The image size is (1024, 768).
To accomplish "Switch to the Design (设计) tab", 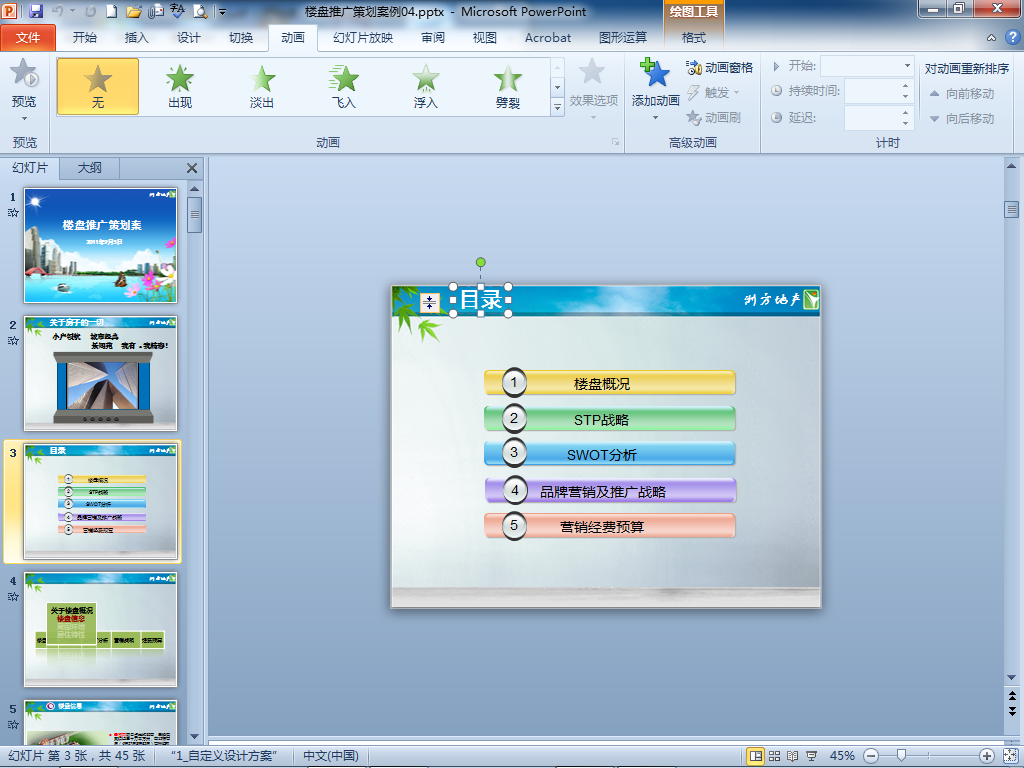I will (189, 37).
